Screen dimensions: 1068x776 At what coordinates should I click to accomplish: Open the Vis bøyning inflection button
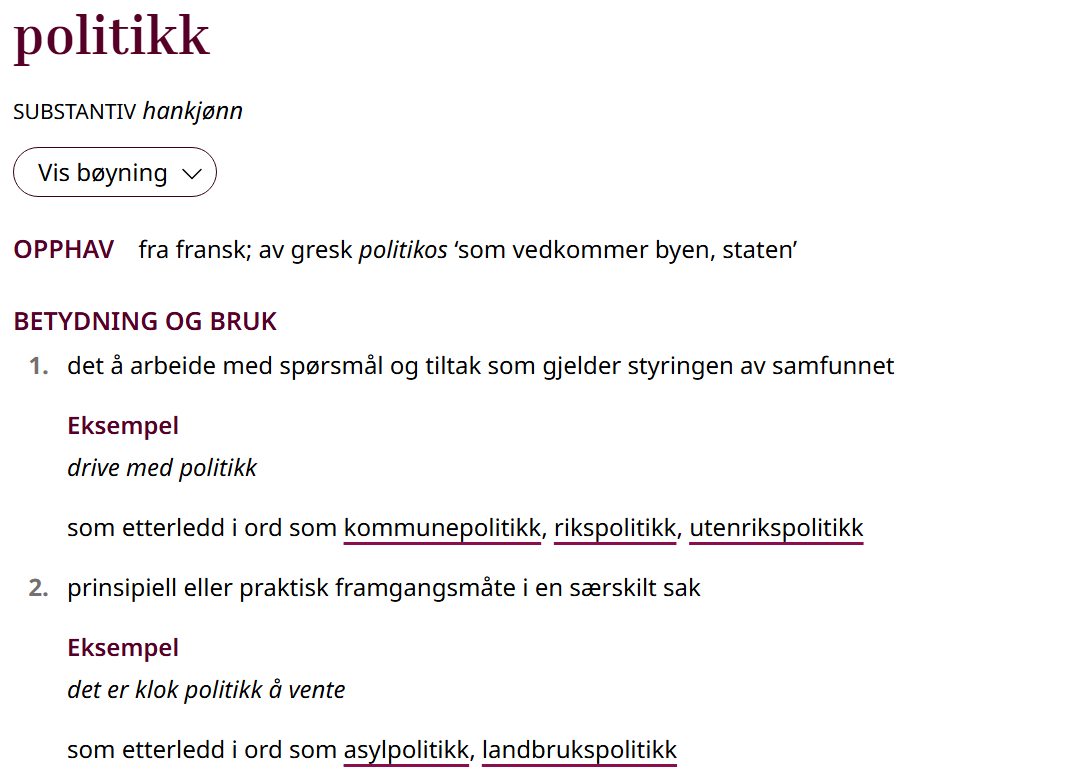[x=114, y=172]
